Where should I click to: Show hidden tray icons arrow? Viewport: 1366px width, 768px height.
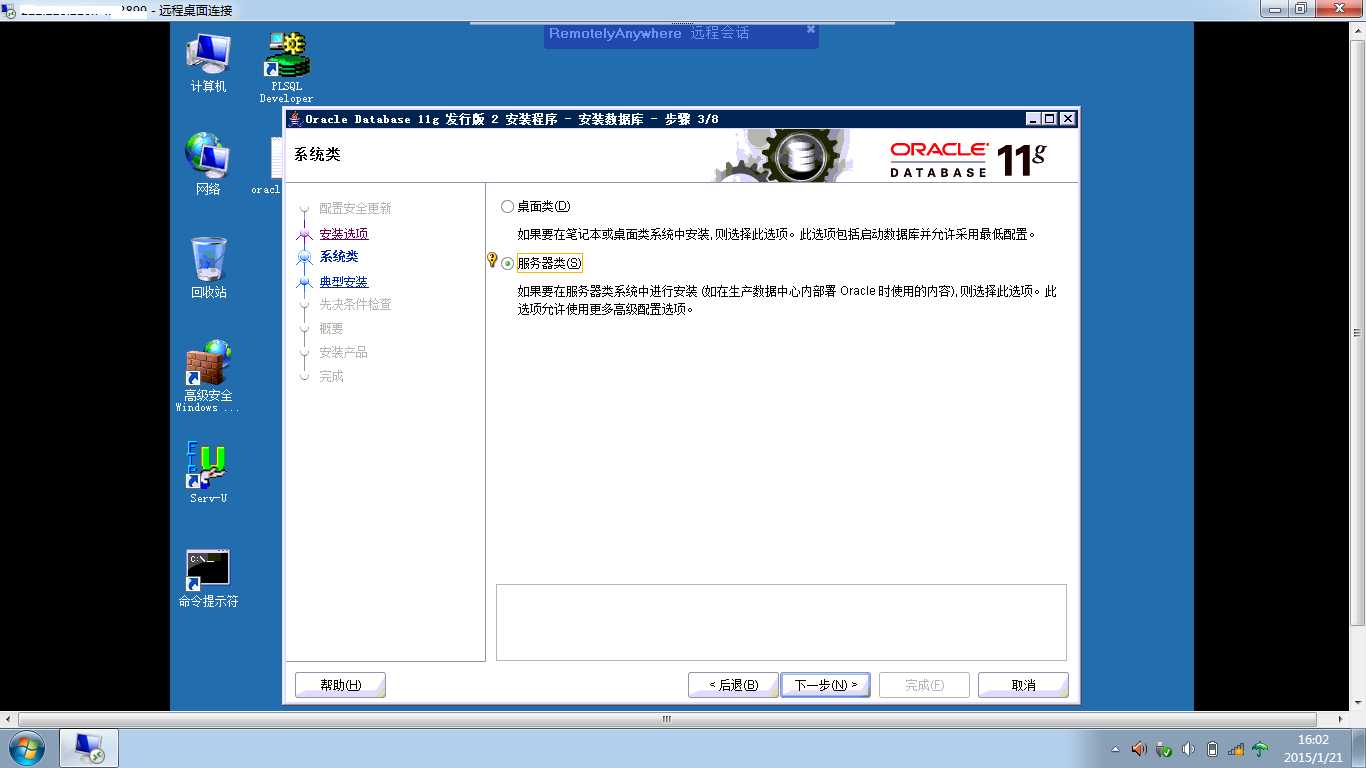[x=1116, y=749]
